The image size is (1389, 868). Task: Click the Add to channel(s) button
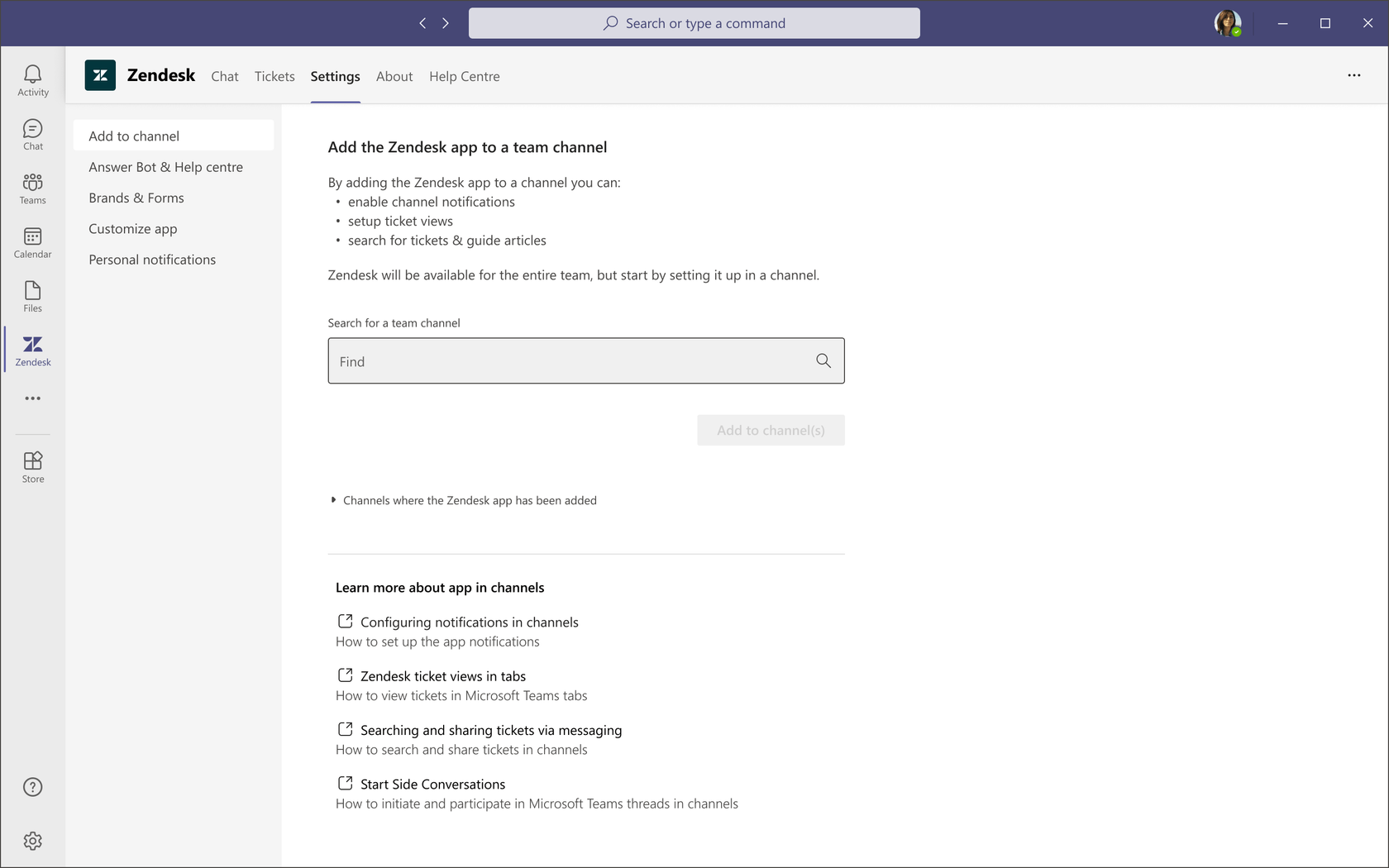pyautogui.click(x=771, y=430)
